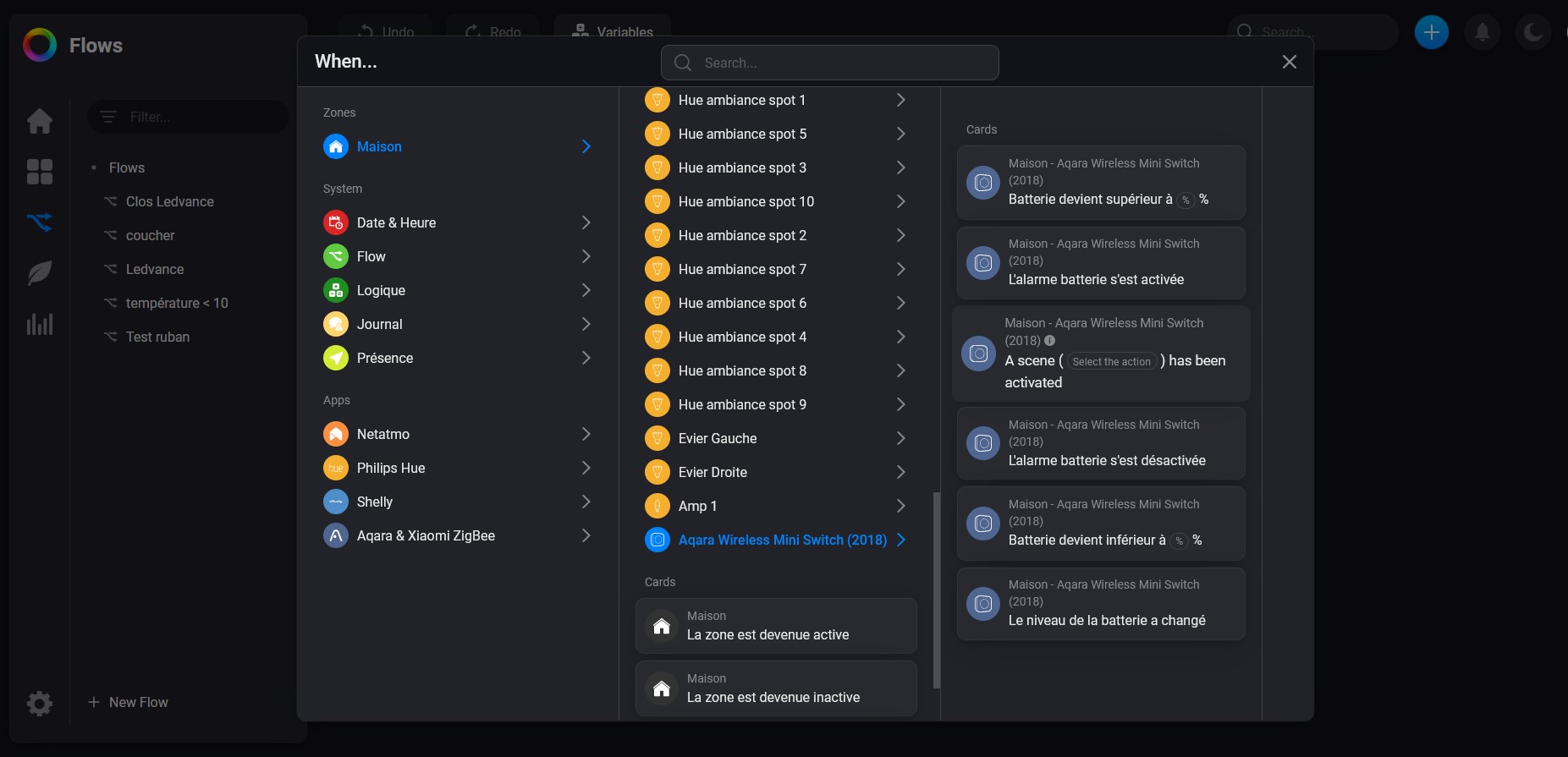Click New Flow at sidebar bottom
This screenshot has width=1568, height=757.
pyautogui.click(x=129, y=702)
